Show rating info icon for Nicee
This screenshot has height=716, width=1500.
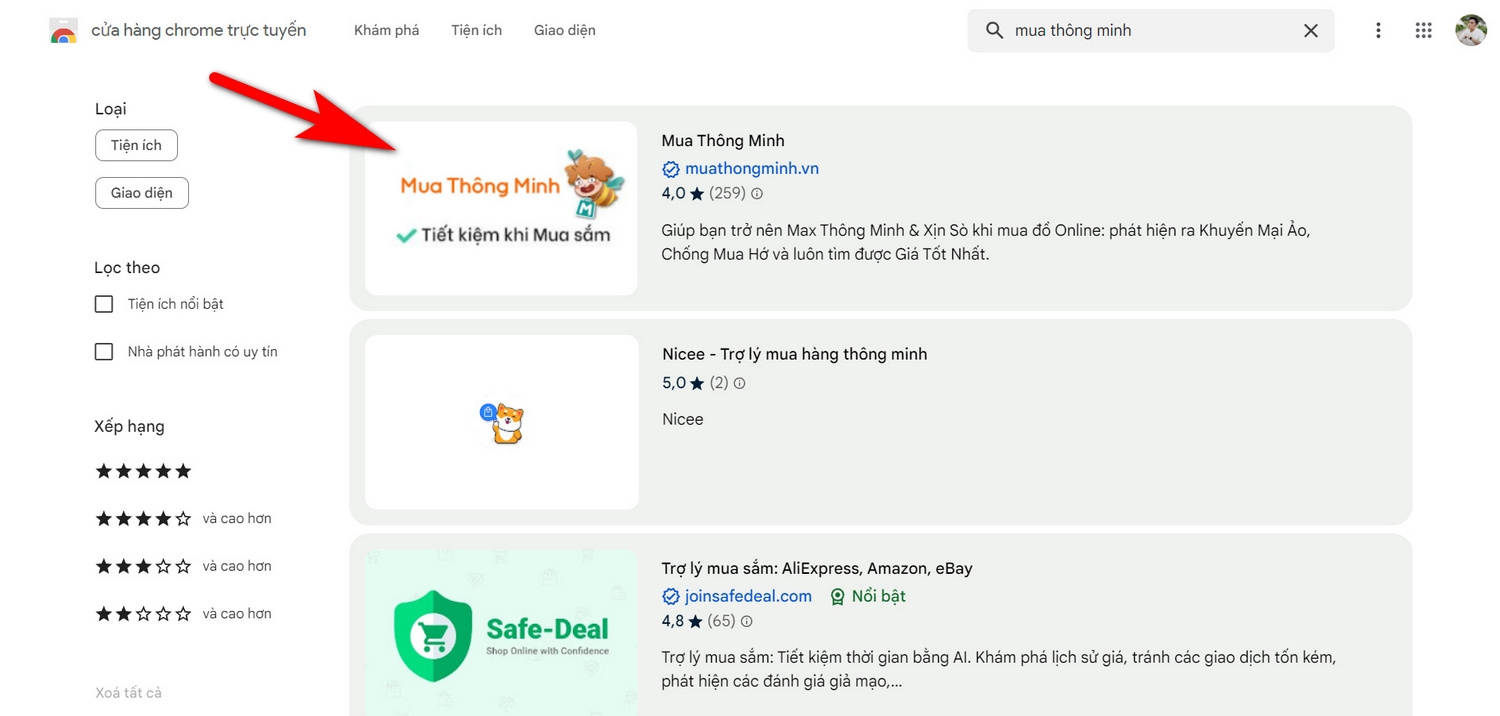tap(740, 383)
